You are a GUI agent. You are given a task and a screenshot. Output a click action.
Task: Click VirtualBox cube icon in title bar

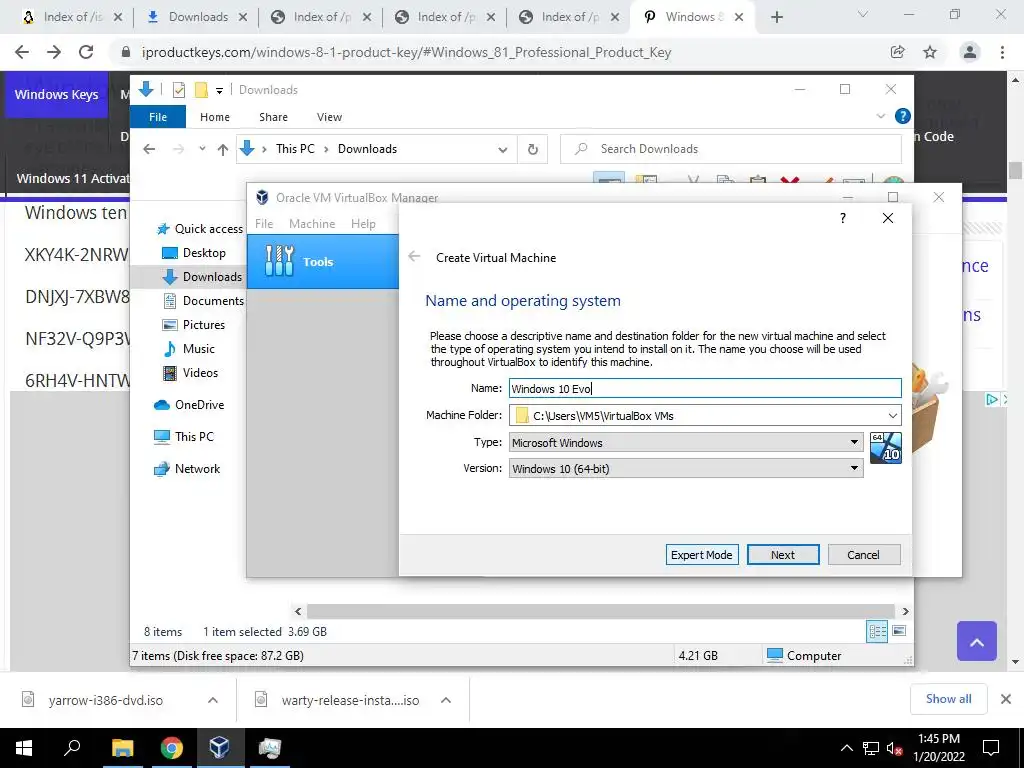262,197
